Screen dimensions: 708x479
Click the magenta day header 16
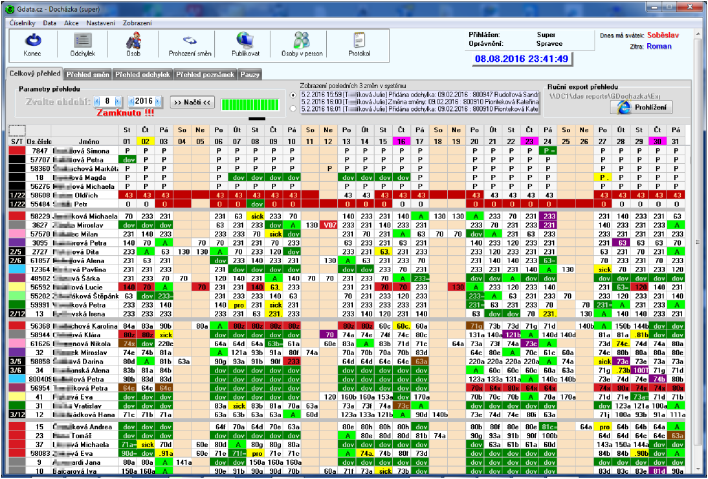pos(401,141)
